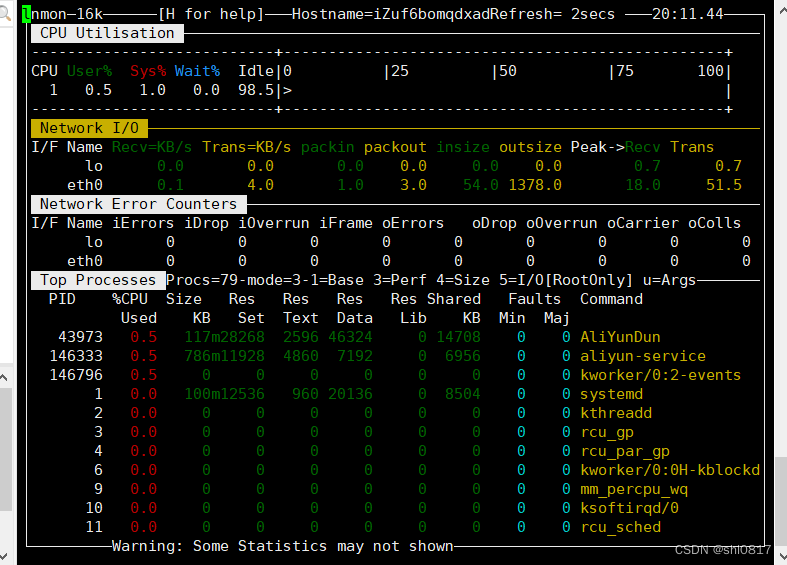This screenshot has height=565, width=787.
Task: Click the PID column header
Action: (x=62, y=299)
